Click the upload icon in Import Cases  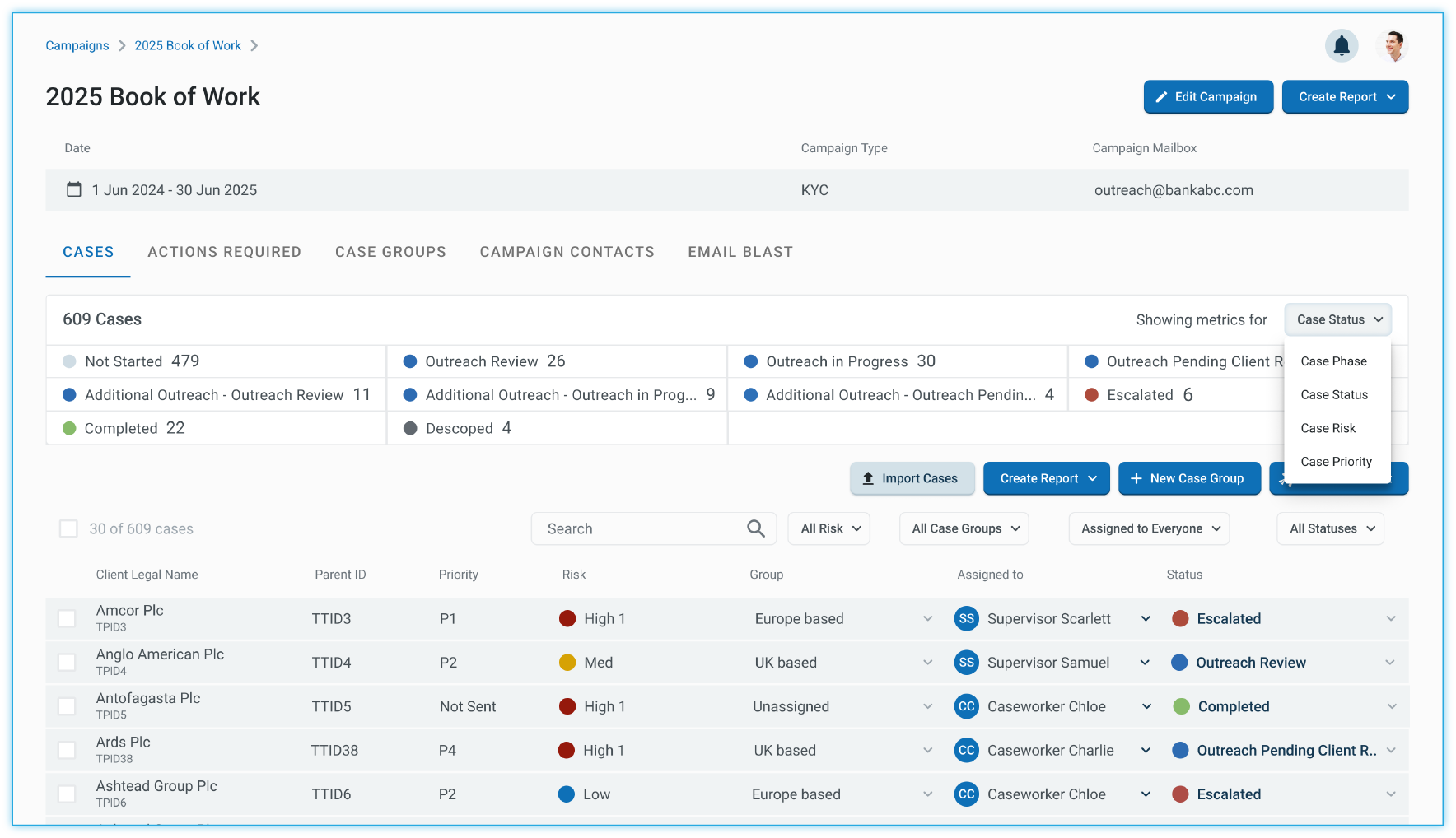[x=868, y=478]
